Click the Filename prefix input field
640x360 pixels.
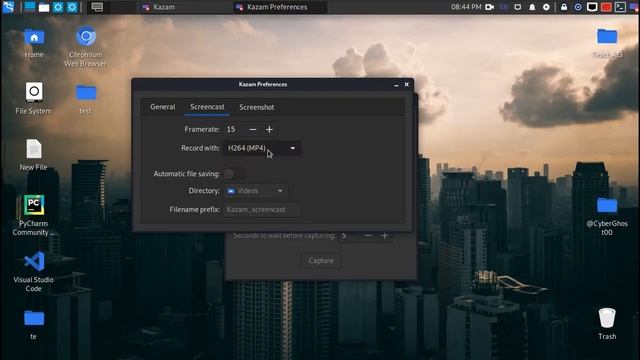[262, 209]
